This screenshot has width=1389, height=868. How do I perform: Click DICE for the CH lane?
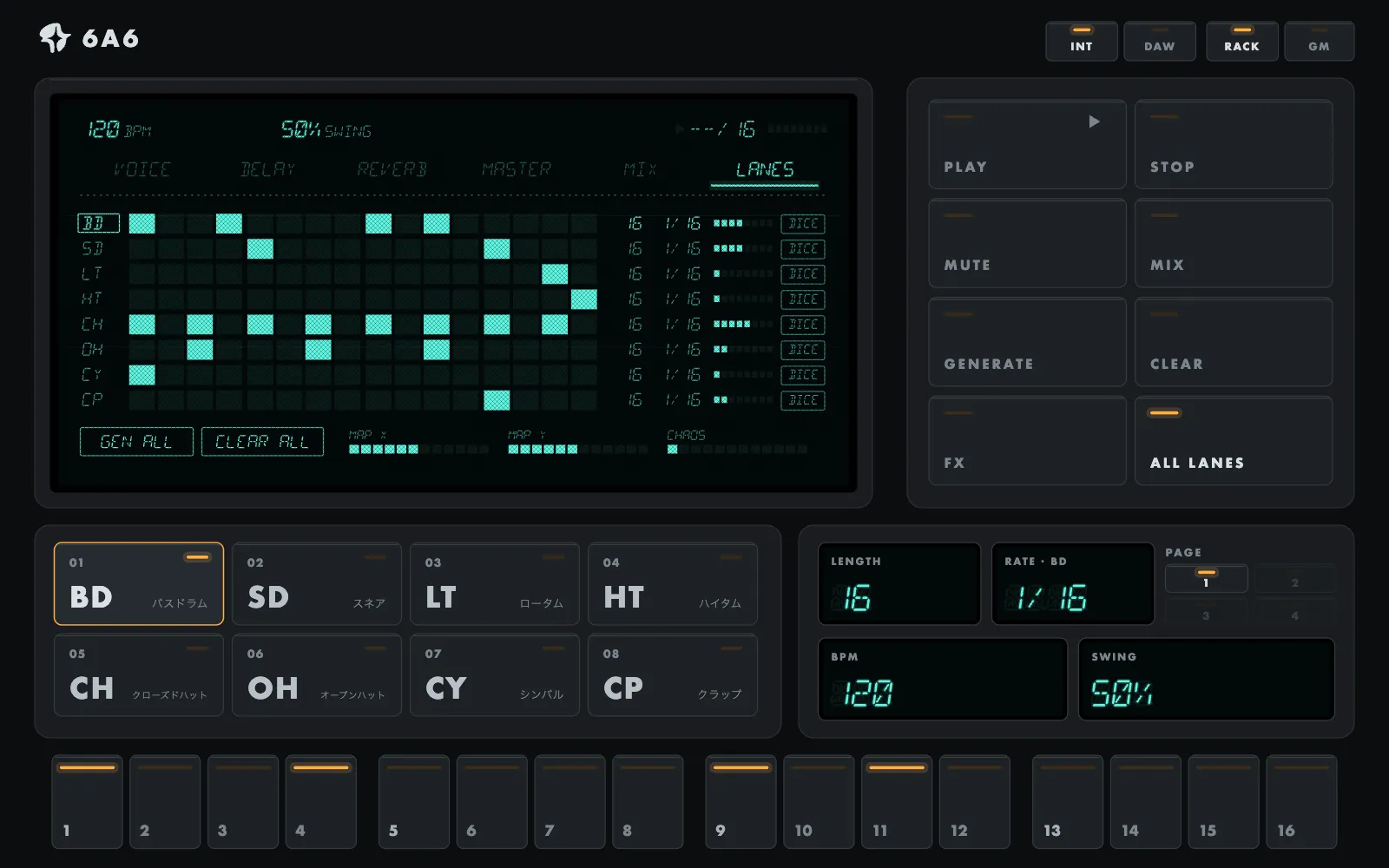coord(803,325)
